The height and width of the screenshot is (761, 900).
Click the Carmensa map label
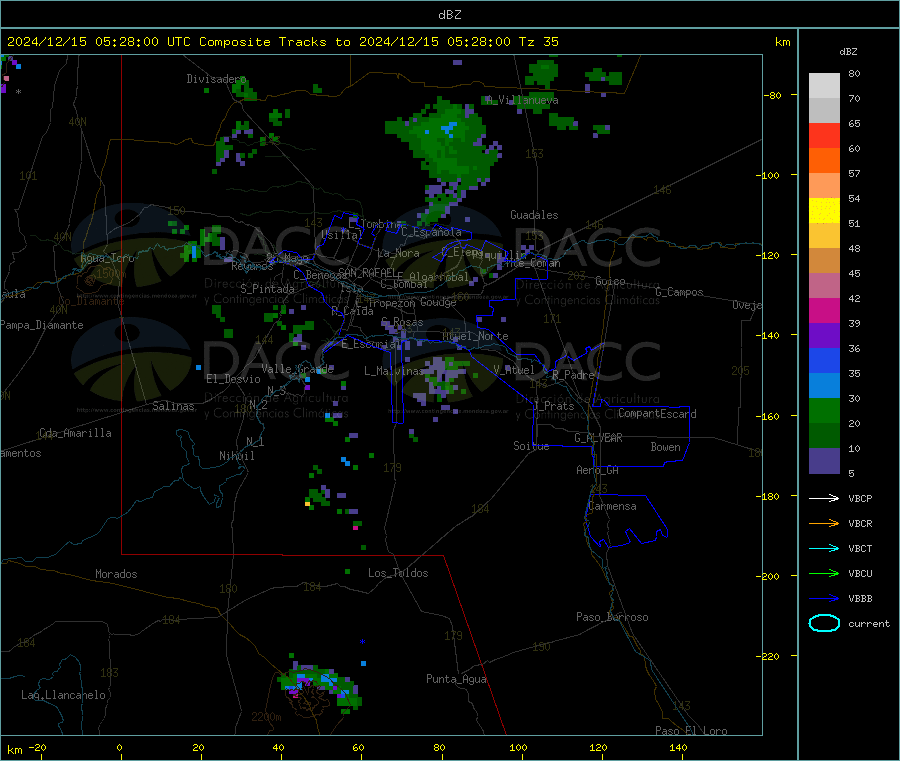pyautogui.click(x=612, y=506)
